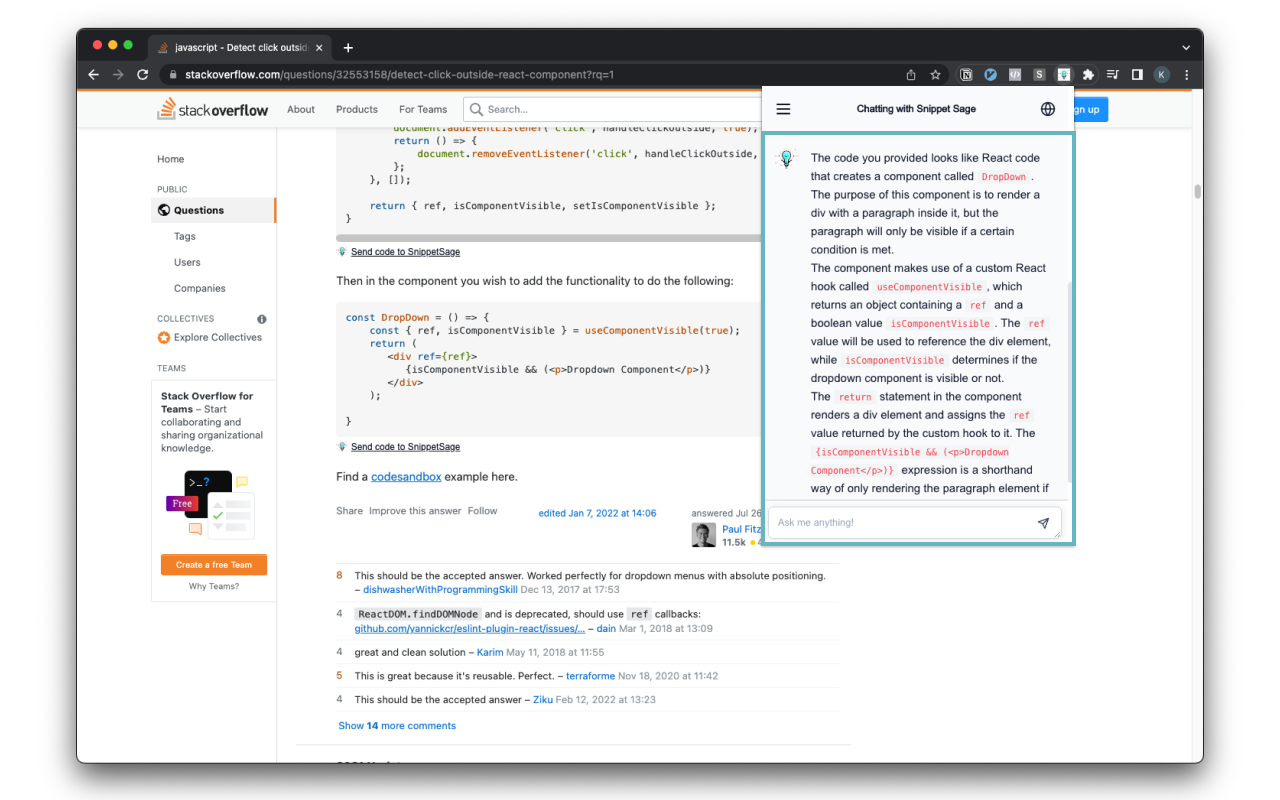Open the Snippet Sage hamburger menu
Screen dimensions: 1280x800
[783, 109]
